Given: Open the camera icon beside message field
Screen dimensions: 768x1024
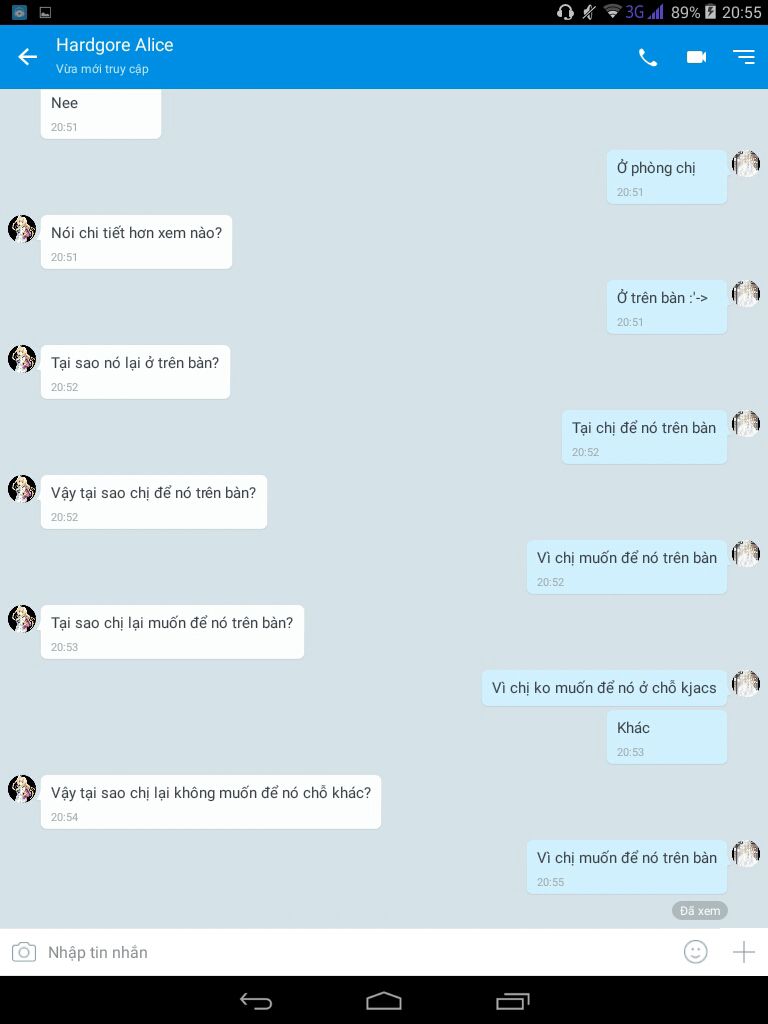Looking at the screenshot, I should 24,952.
